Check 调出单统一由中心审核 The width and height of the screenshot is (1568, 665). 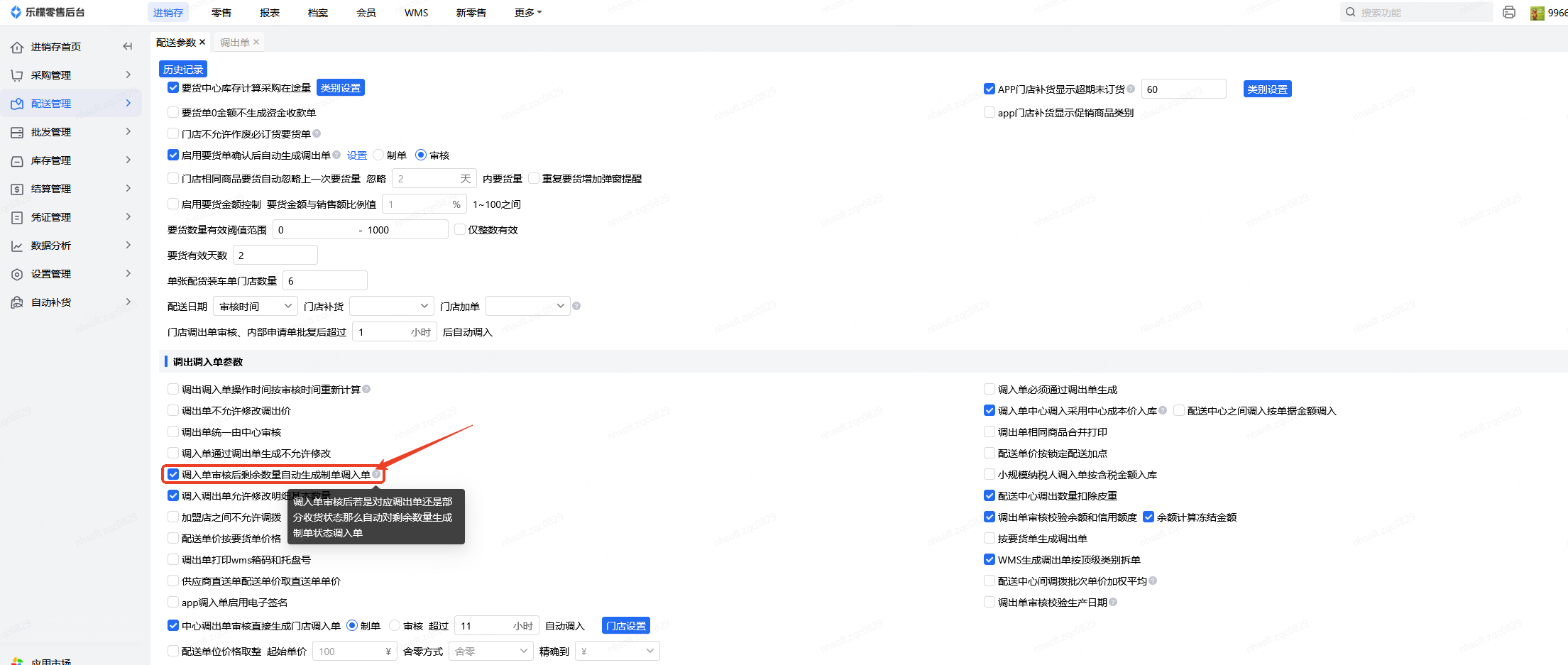coord(173,432)
